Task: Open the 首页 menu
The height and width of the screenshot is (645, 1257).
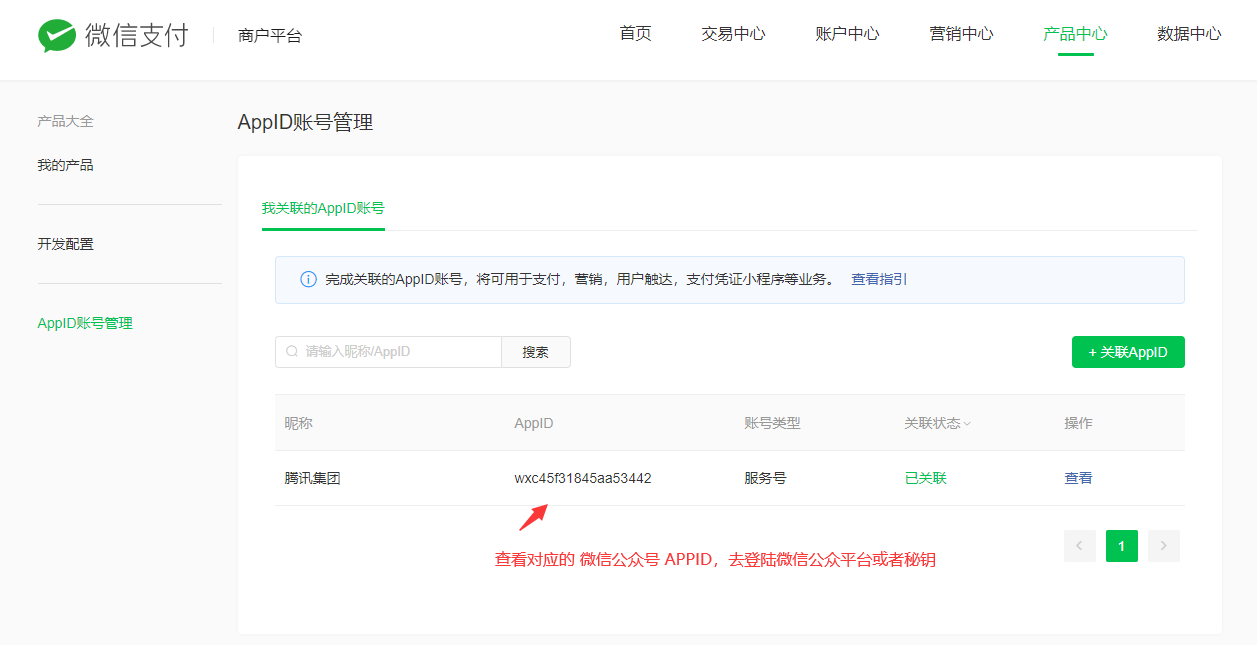Action: [635, 34]
